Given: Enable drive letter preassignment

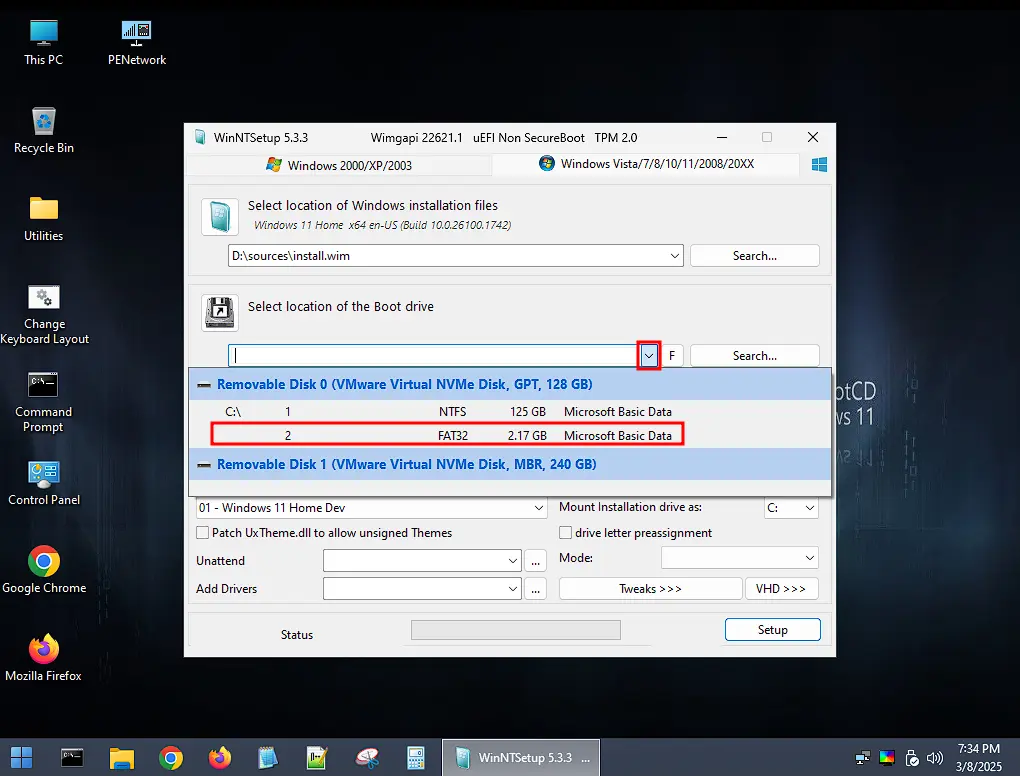Looking at the screenshot, I should (565, 533).
